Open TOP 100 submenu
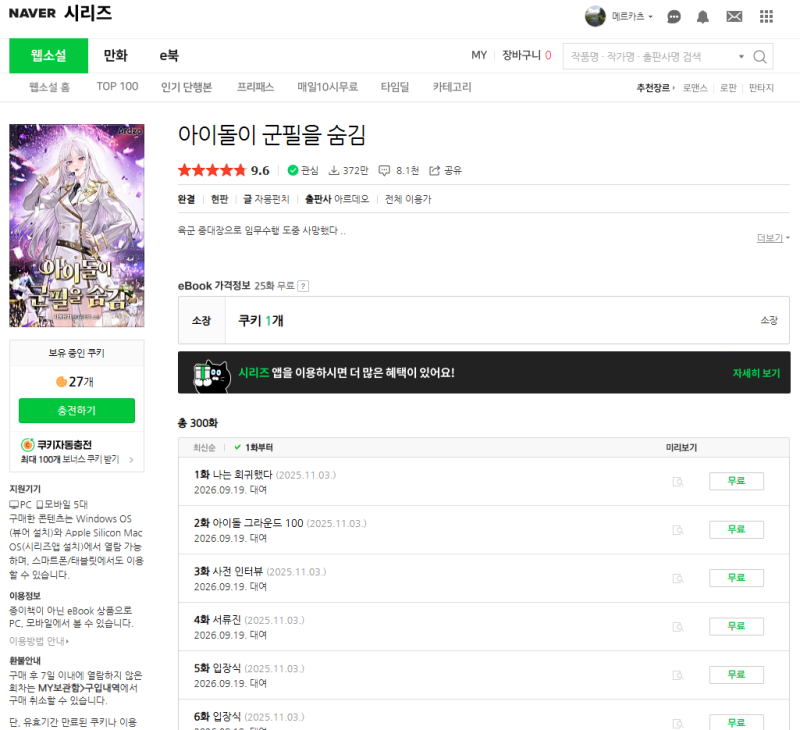800x730 pixels. click(x=117, y=87)
